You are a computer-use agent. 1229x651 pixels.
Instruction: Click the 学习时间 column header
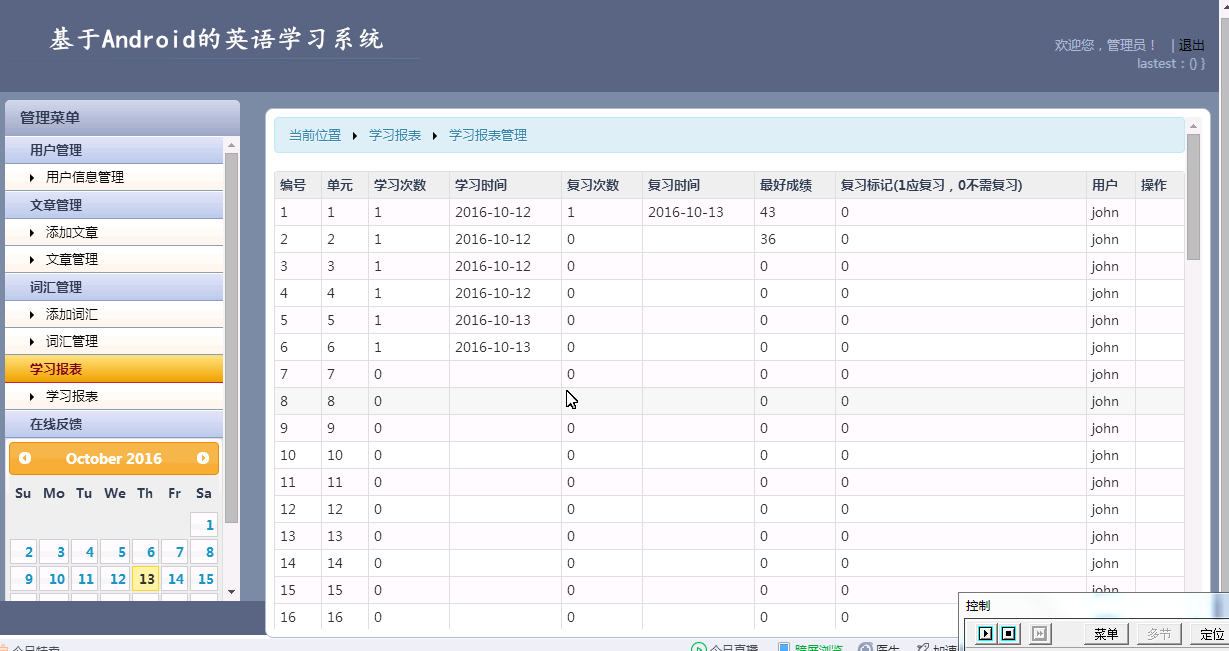[505, 185]
